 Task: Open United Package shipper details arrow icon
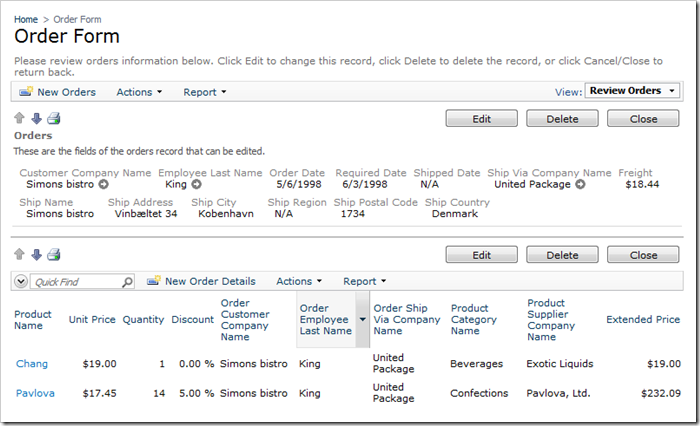click(x=580, y=184)
